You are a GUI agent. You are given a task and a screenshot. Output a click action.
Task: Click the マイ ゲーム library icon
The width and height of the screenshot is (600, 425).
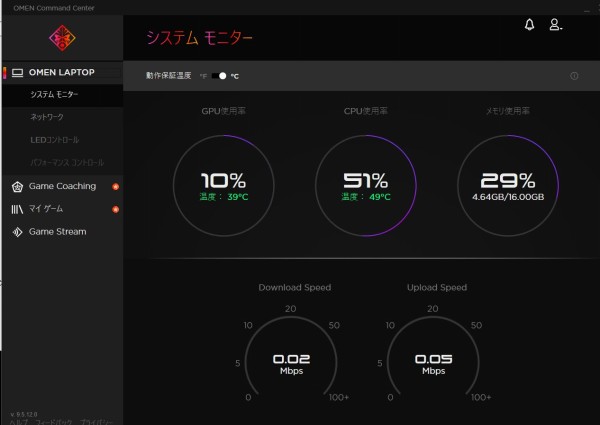pyautogui.click(x=17, y=209)
